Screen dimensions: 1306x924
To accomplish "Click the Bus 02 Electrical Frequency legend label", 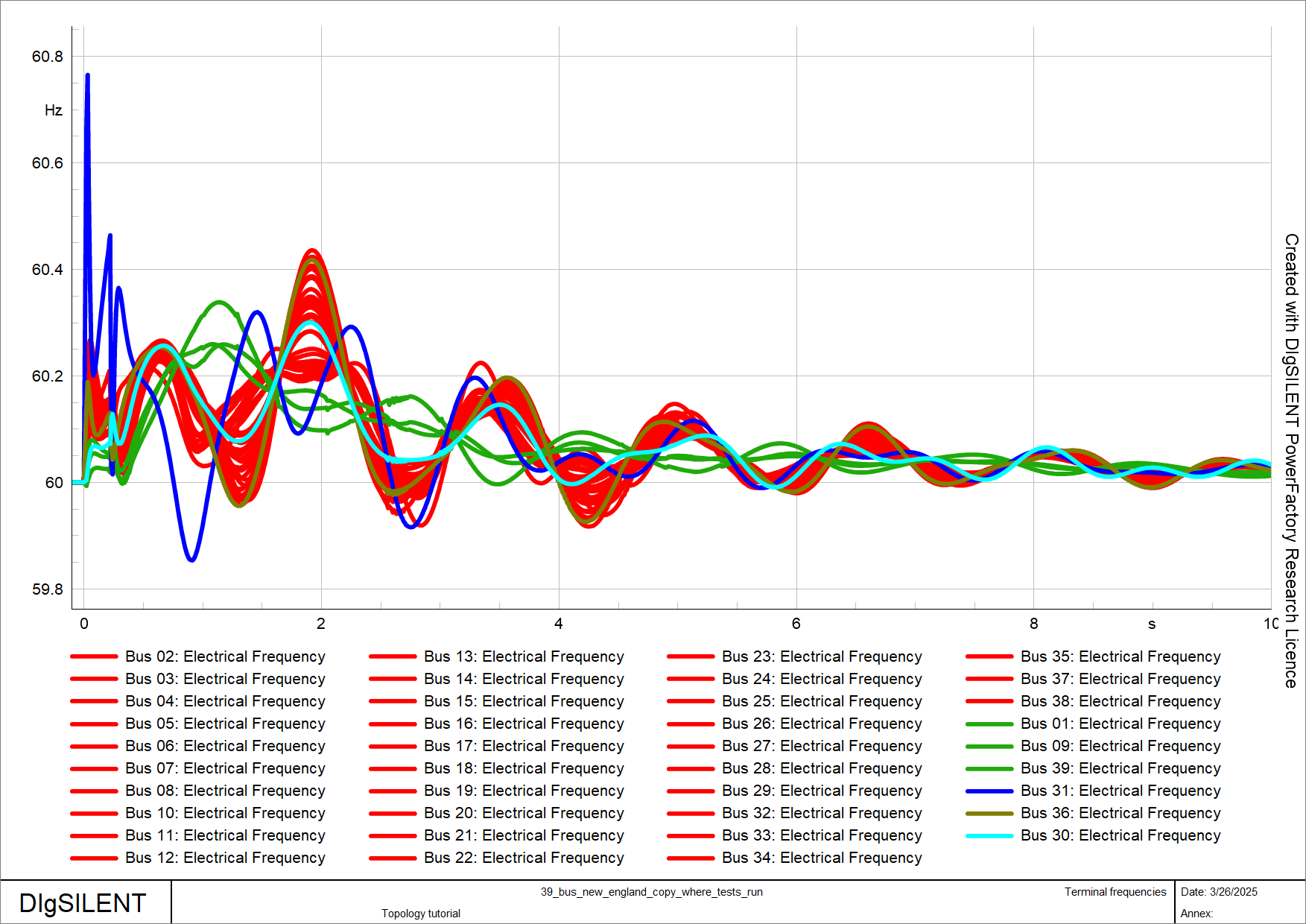I will pos(225,656).
